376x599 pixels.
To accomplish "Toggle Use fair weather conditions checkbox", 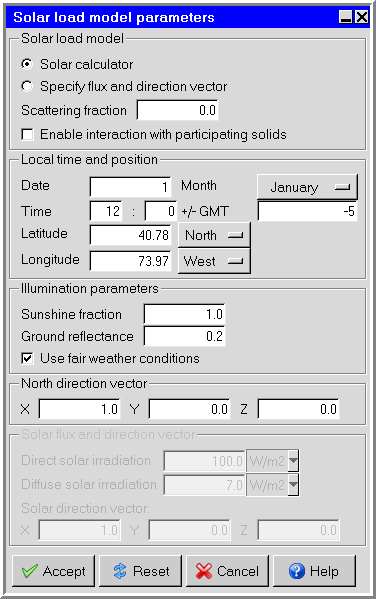I will click(x=28, y=358).
